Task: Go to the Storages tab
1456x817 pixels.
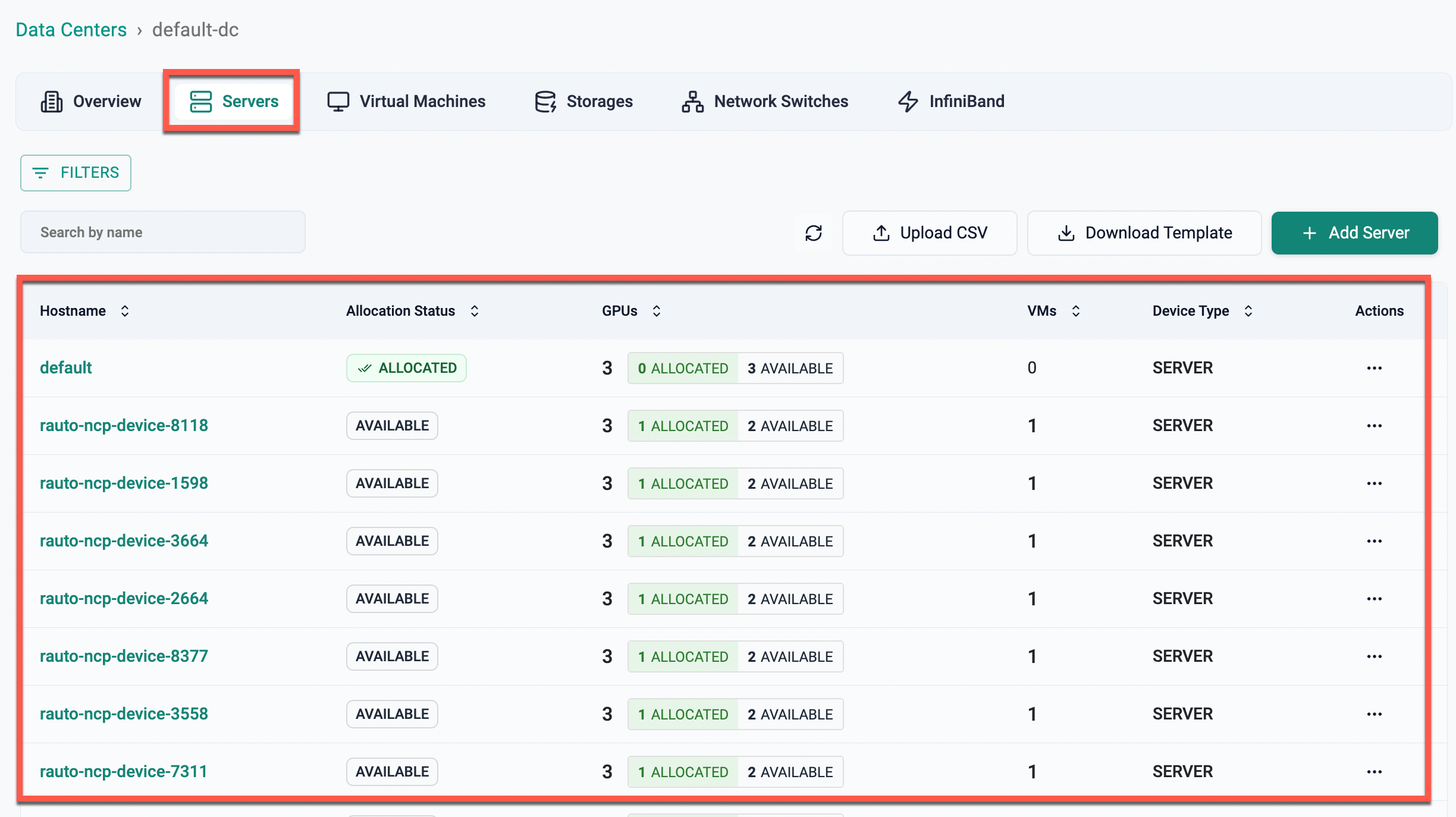Action: tap(583, 102)
